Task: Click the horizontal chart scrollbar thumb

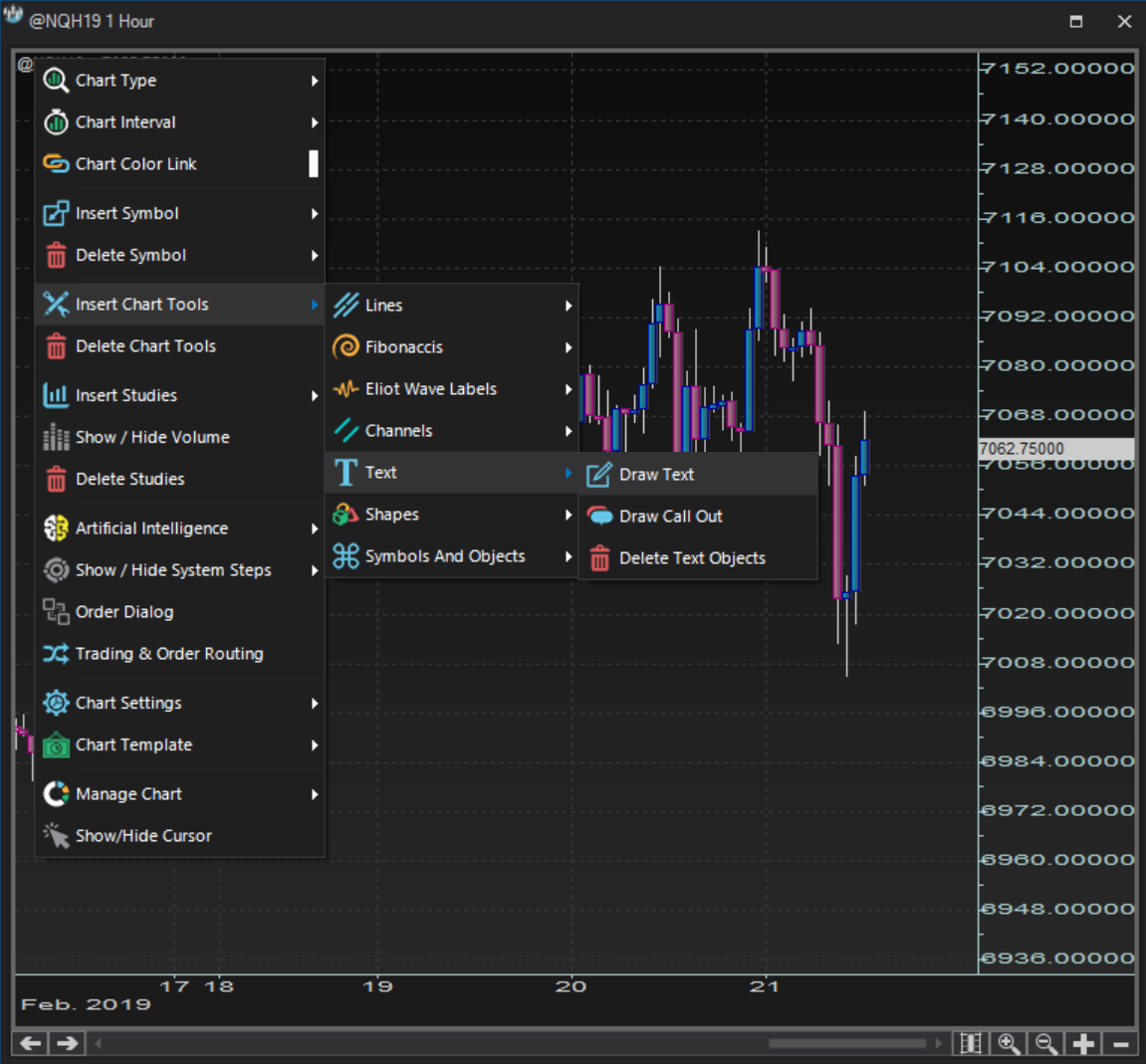Action: tap(846, 1043)
